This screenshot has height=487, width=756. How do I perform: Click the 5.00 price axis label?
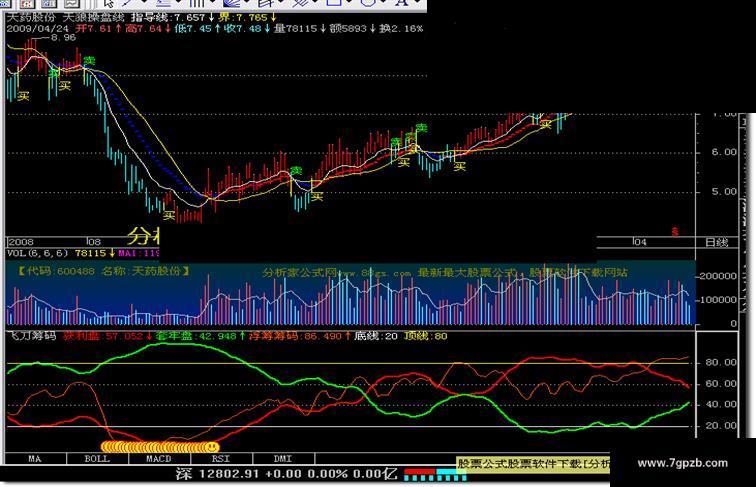pos(724,192)
